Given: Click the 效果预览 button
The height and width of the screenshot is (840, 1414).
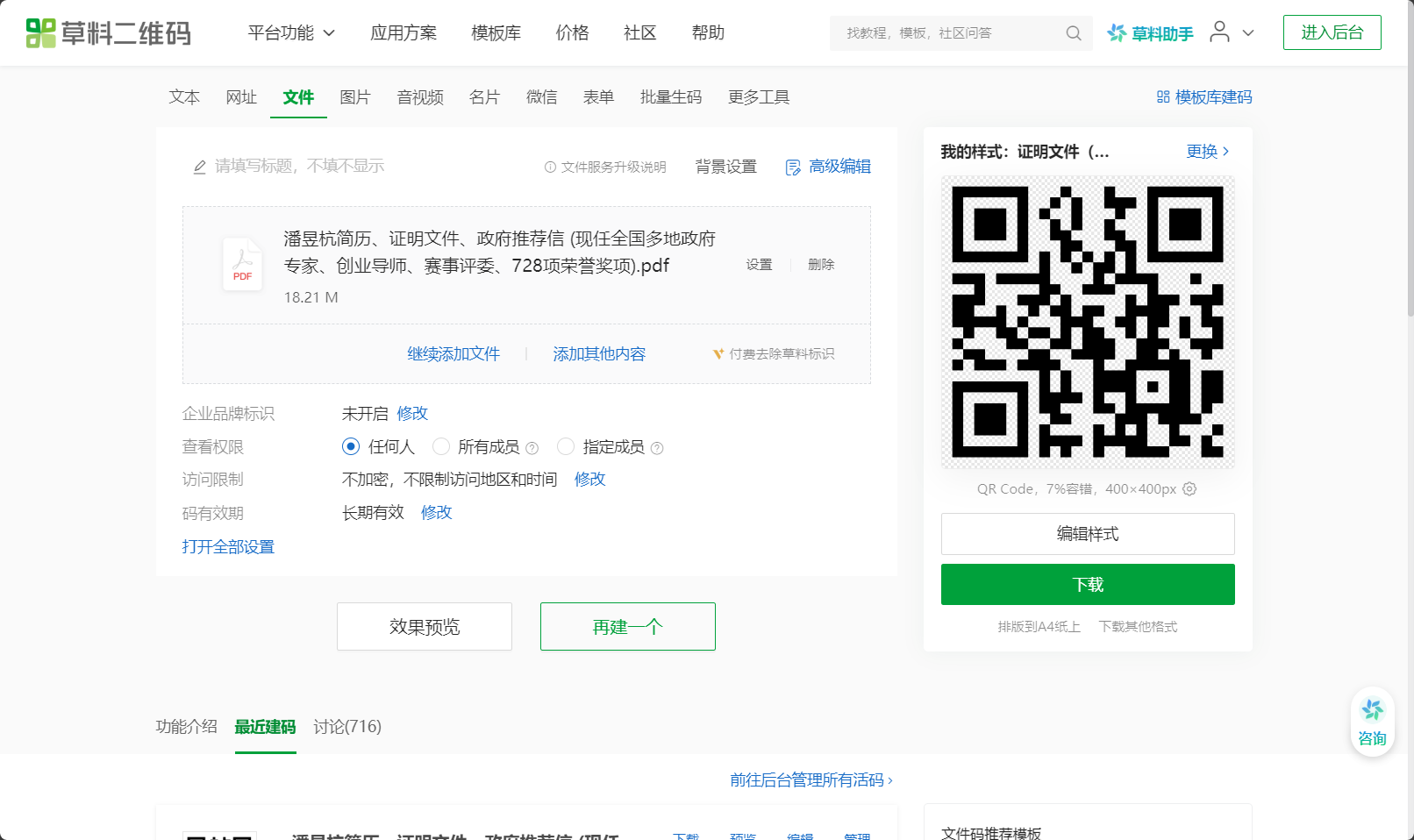Looking at the screenshot, I should [x=425, y=627].
